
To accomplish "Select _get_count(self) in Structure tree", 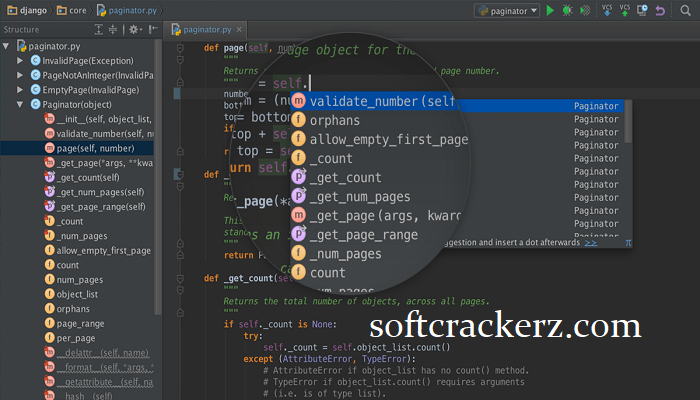I will point(82,177).
